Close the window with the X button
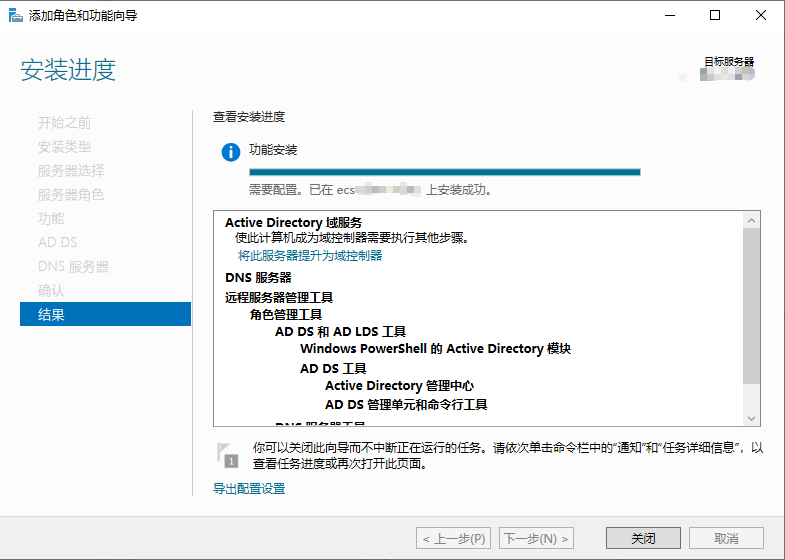This screenshot has height=560, width=785. (760, 16)
